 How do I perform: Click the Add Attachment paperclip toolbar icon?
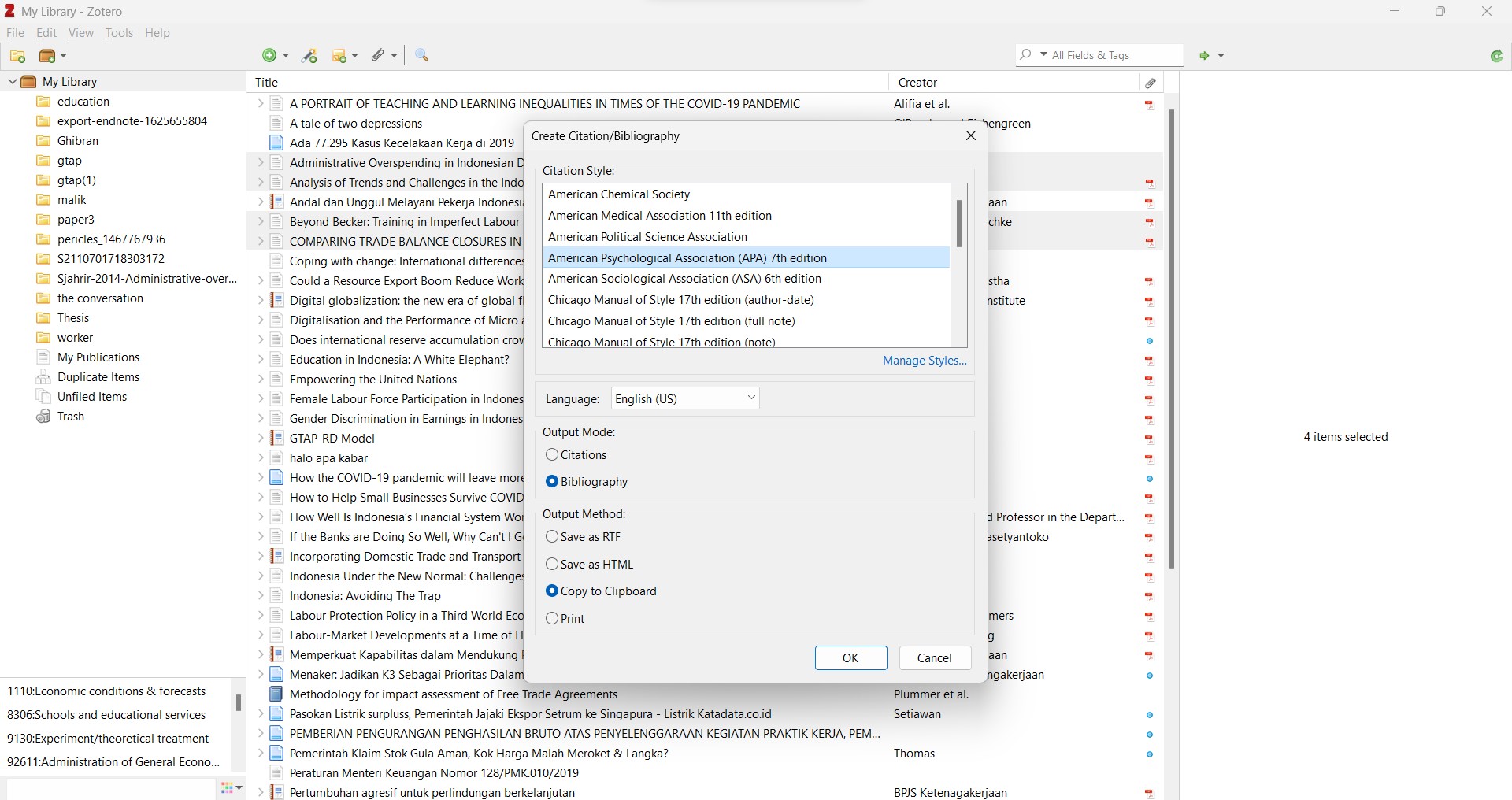(x=379, y=55)
